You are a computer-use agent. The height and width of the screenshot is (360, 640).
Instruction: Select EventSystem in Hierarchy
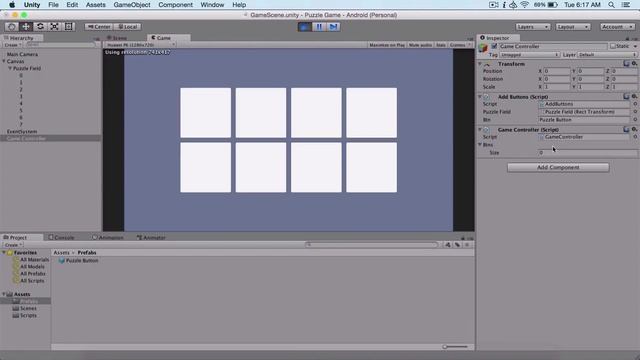22,131
